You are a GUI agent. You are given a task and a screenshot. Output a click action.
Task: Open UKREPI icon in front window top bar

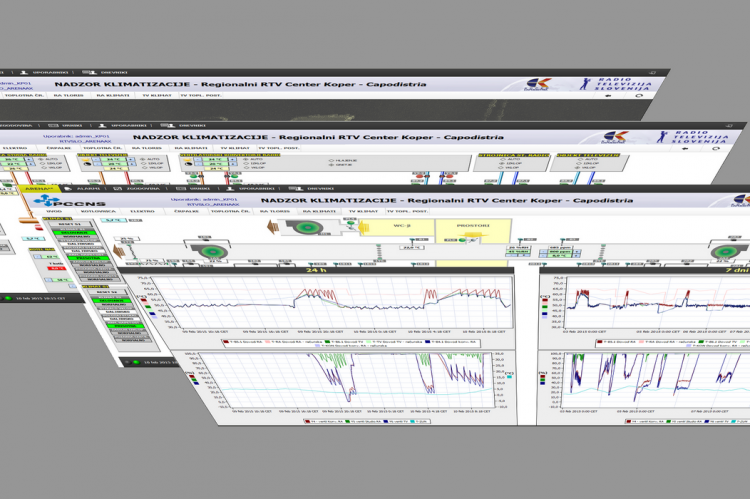pyautogui.click(x=180, y=189)
